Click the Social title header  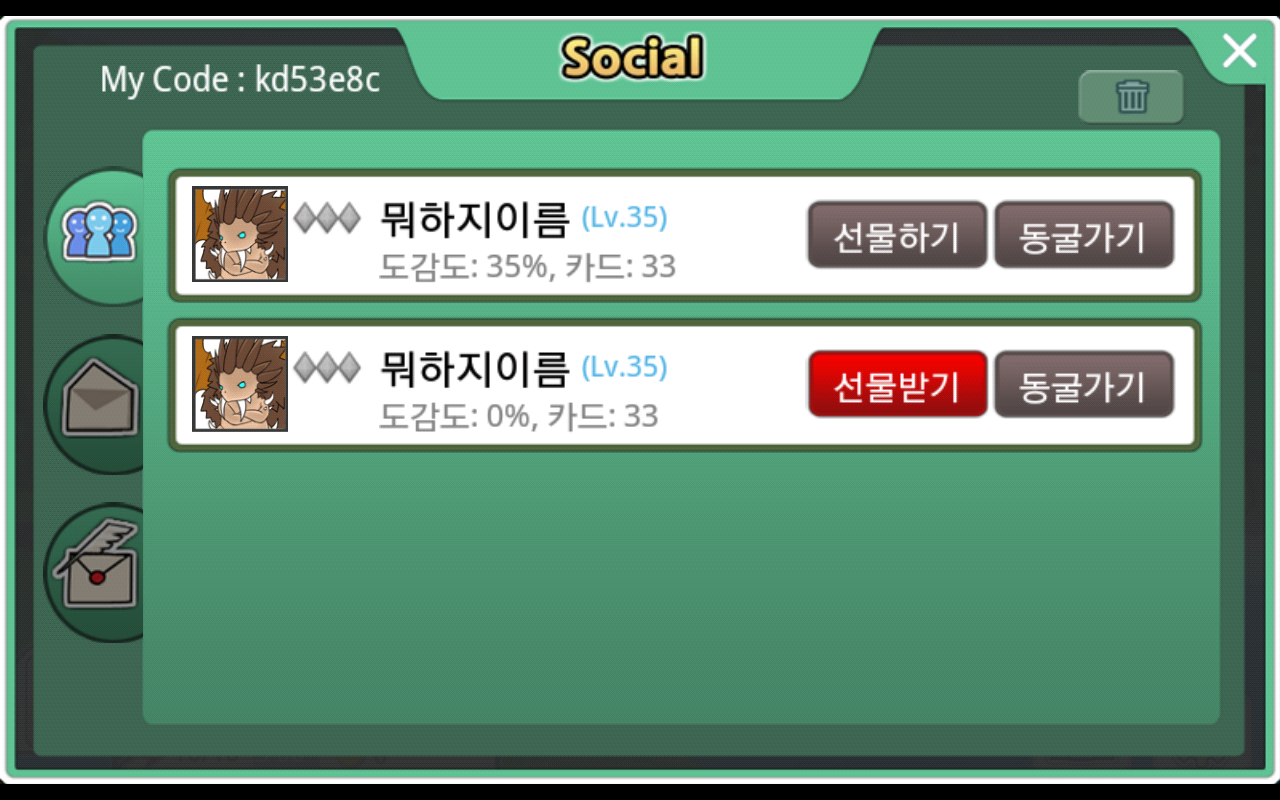point(632,57)
